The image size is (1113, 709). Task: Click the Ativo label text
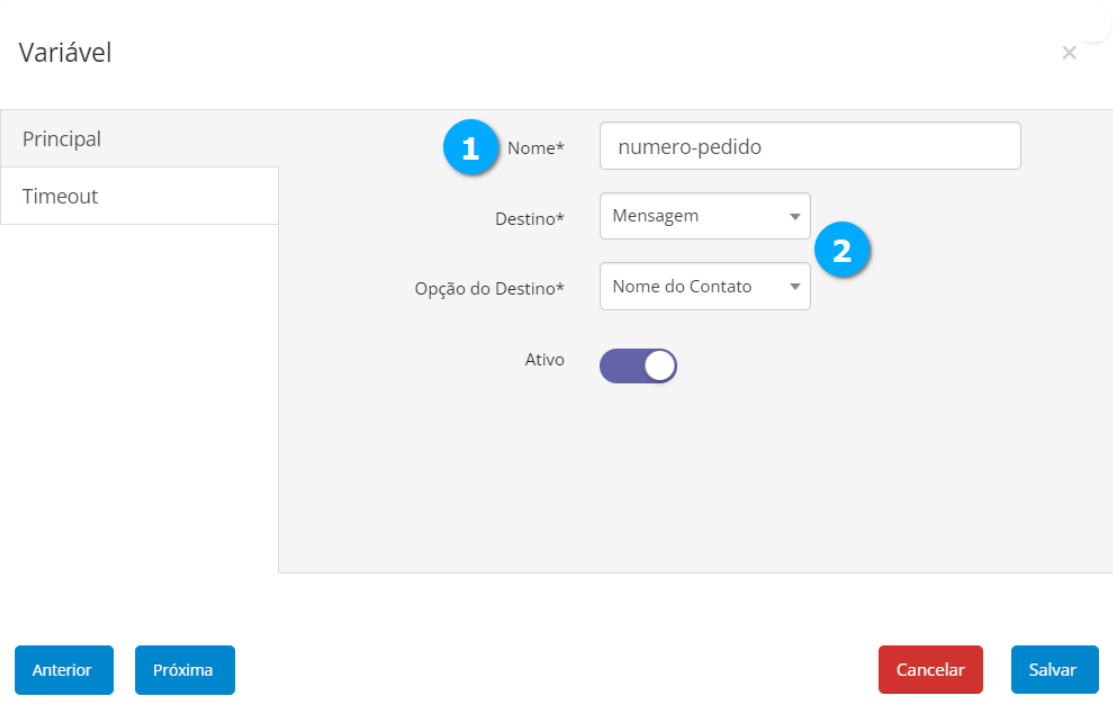[x=545, y=359]
